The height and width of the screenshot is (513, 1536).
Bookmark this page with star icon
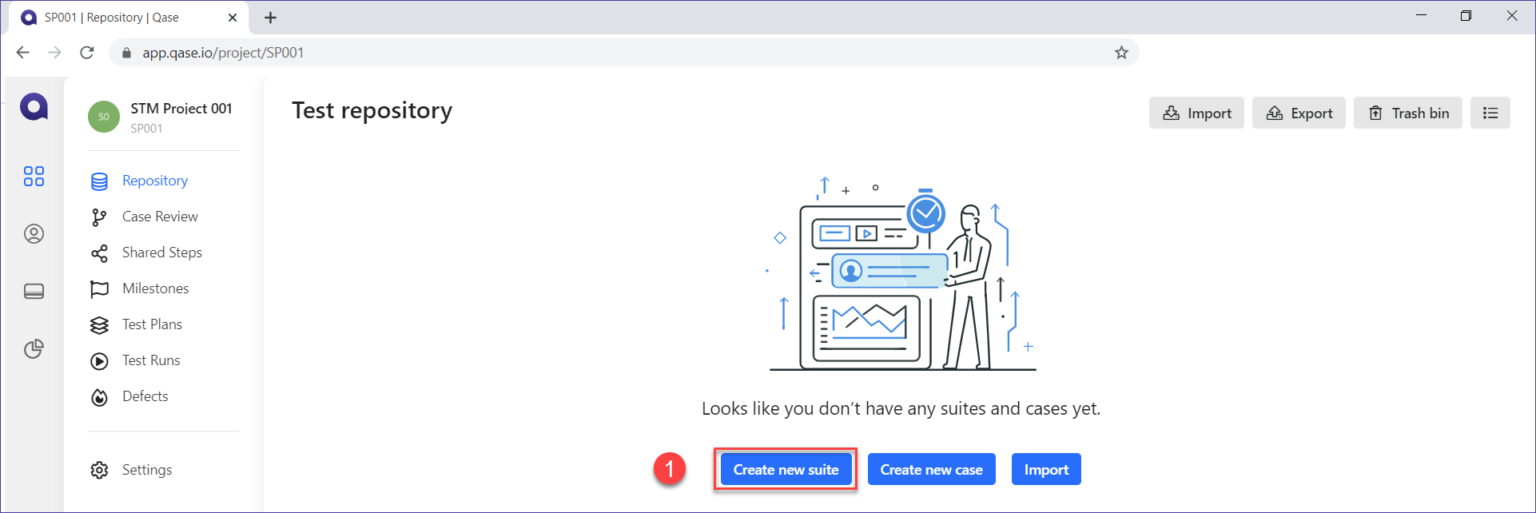1121,53
